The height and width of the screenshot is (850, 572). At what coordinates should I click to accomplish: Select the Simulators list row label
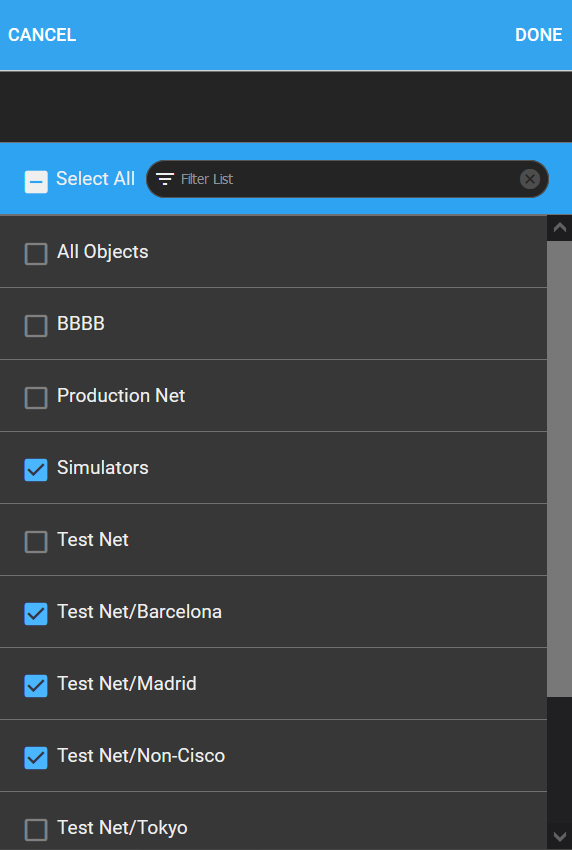click(x=102, y=468)
